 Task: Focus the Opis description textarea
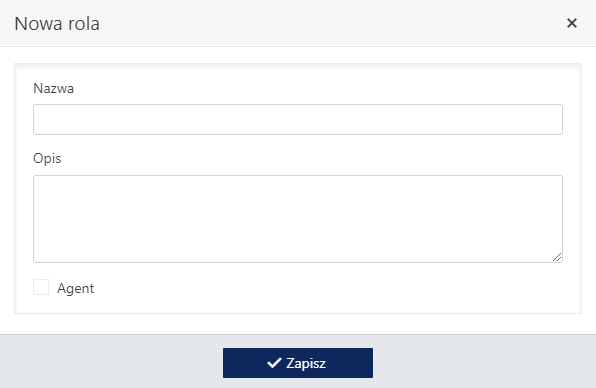click(298, 219)
